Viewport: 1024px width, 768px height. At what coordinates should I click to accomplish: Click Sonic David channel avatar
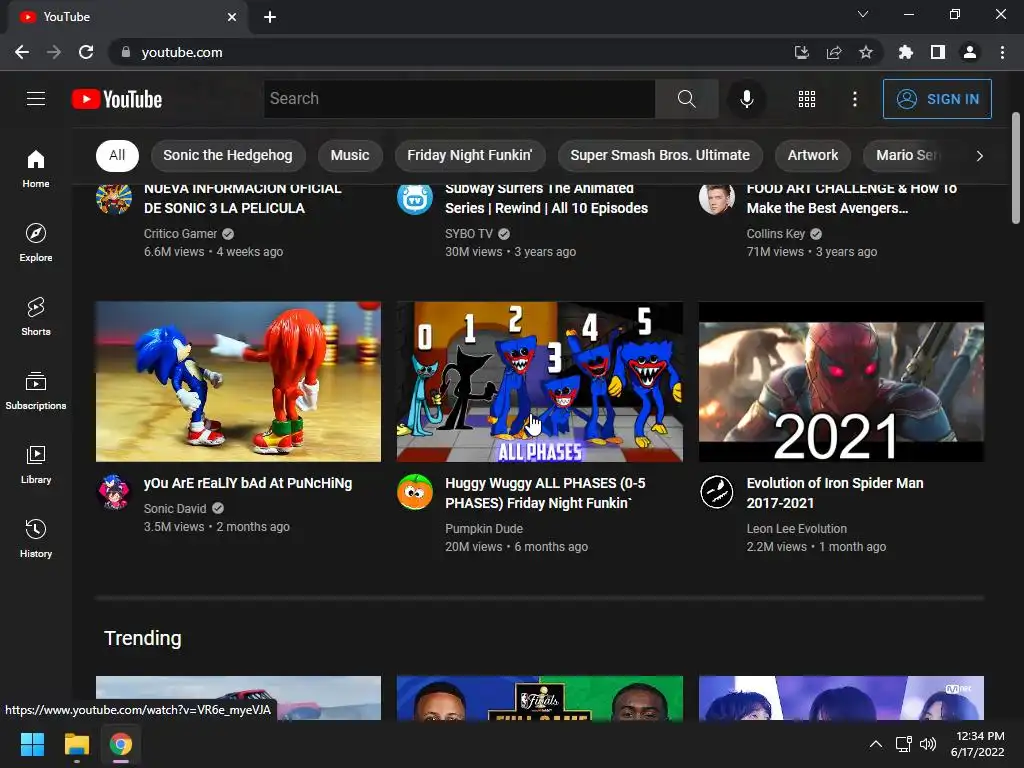(114, 492)
